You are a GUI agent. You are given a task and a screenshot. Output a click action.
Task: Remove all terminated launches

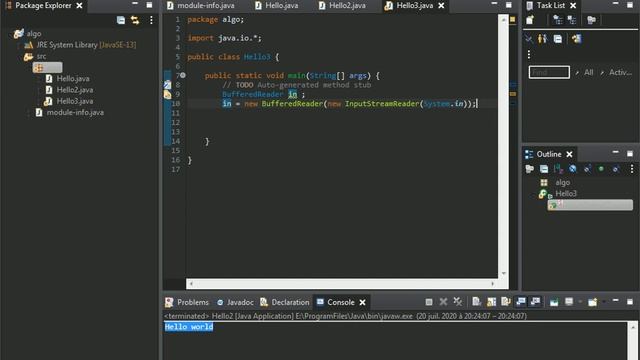pos(458,302)
